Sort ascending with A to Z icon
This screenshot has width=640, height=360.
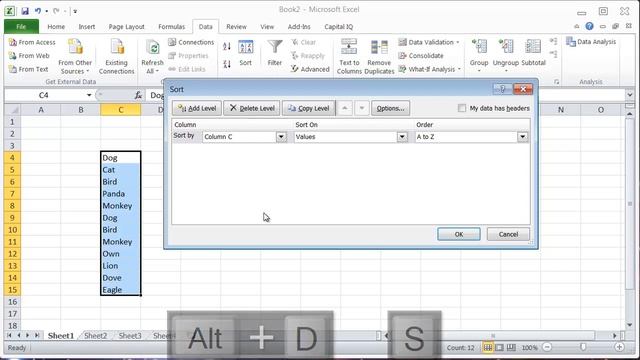click(227, 47)
